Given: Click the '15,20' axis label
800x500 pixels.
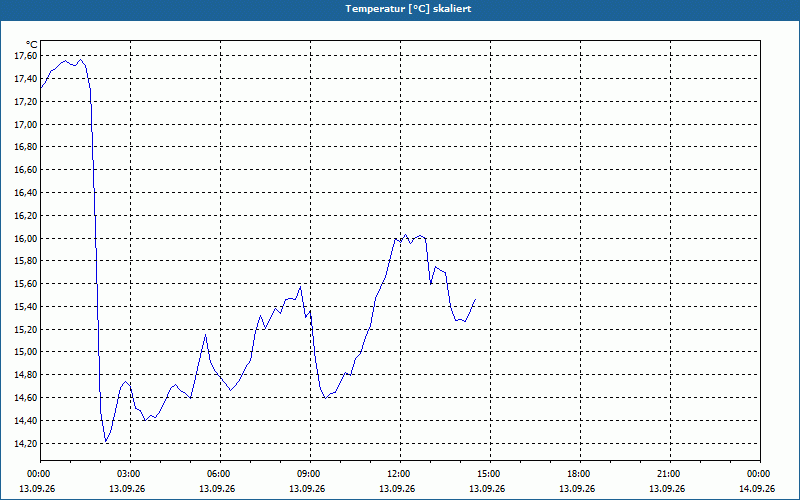Looking at the screenshot, I should click(x=26, y=330).
